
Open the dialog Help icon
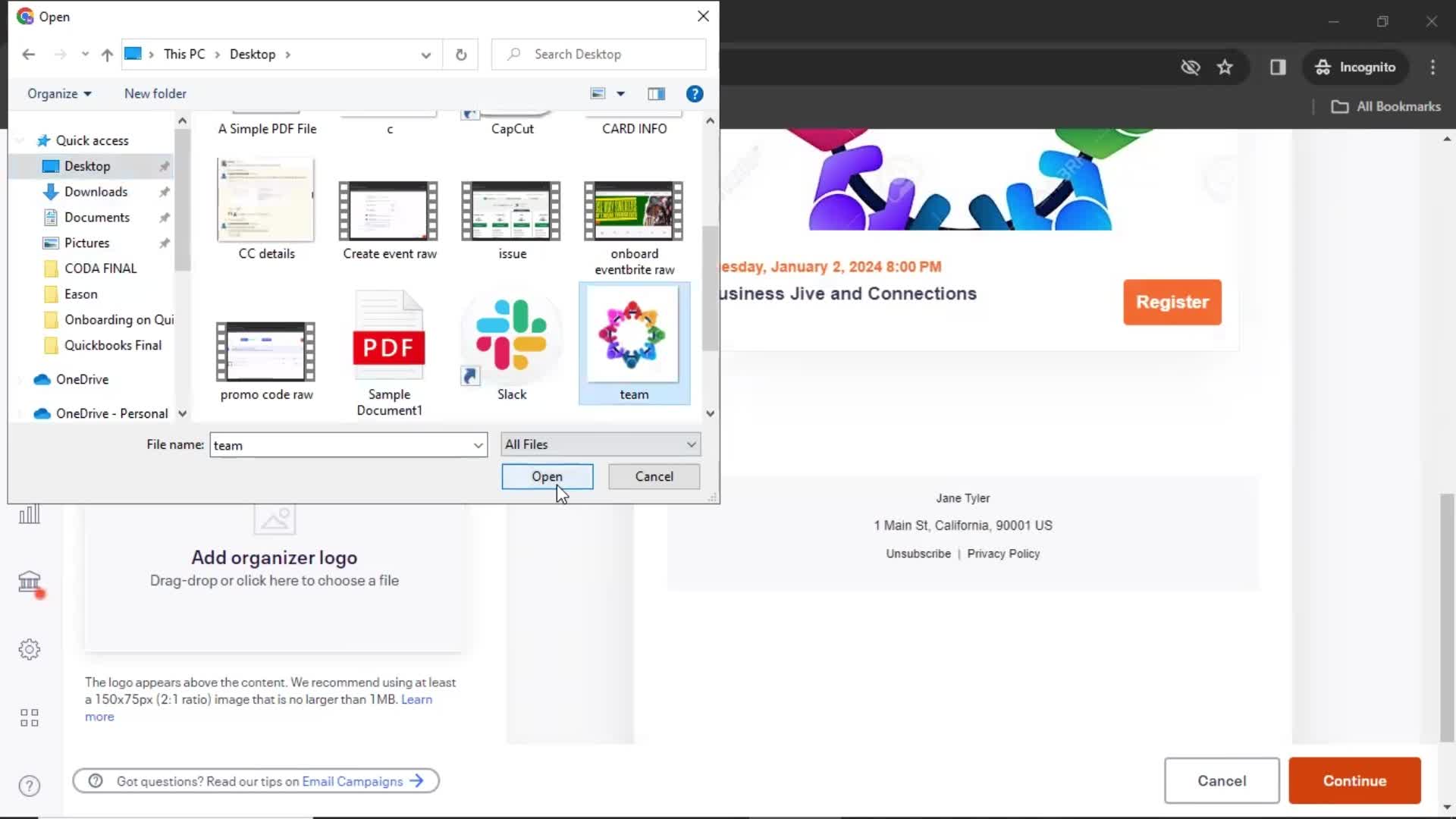point(695,94)
